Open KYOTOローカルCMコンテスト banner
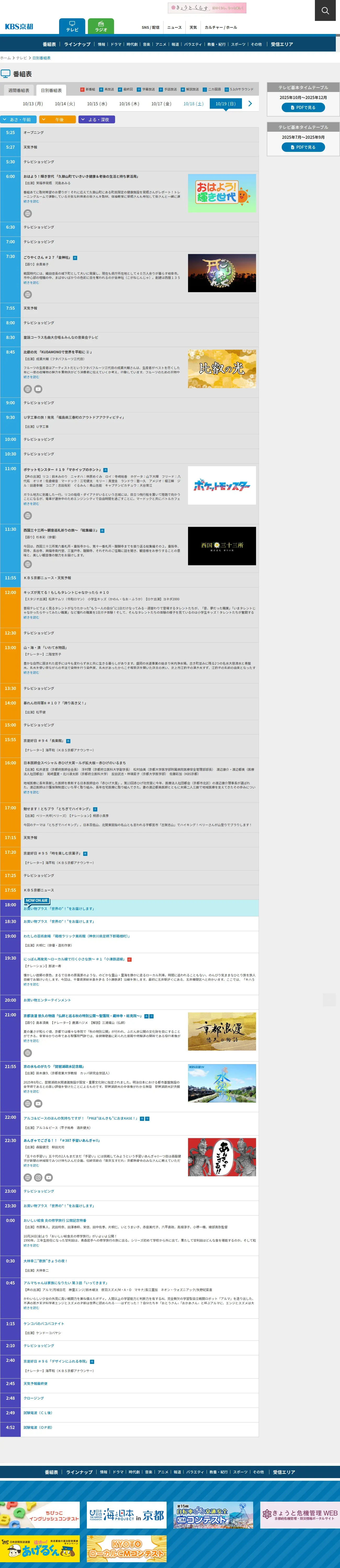 pos(127,1548)
